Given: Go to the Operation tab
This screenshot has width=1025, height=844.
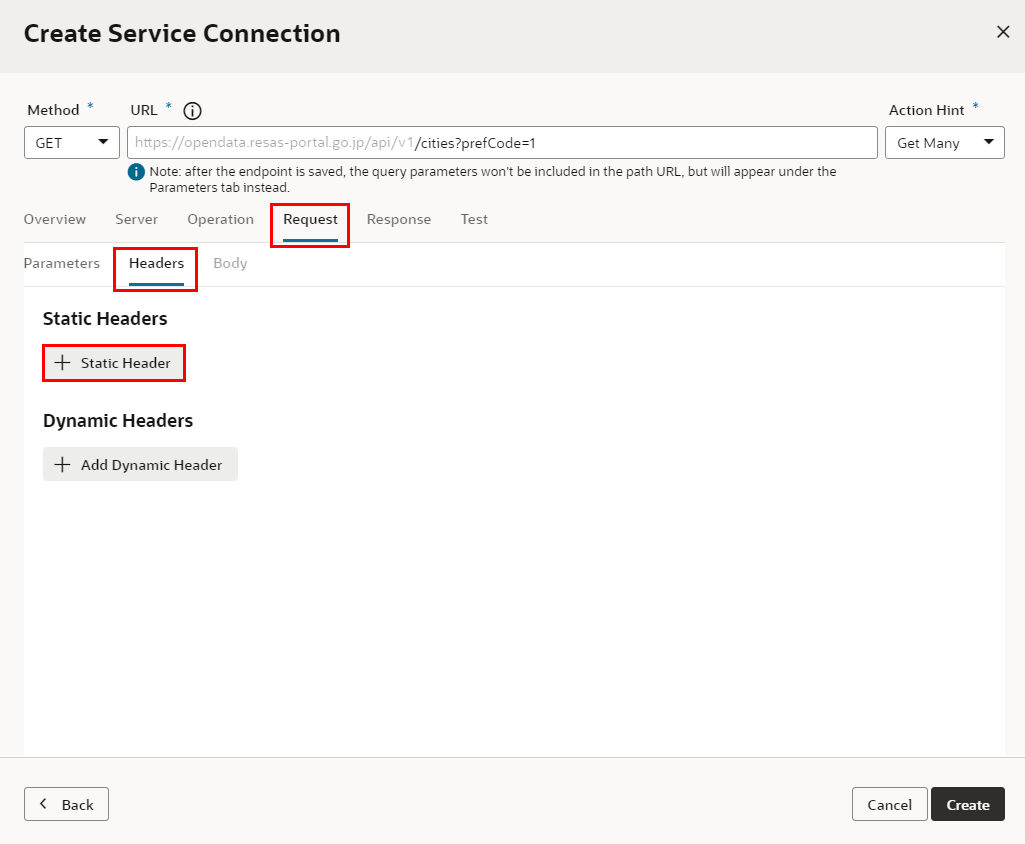Looking at the screenshot, I should (x=220, y=219).
